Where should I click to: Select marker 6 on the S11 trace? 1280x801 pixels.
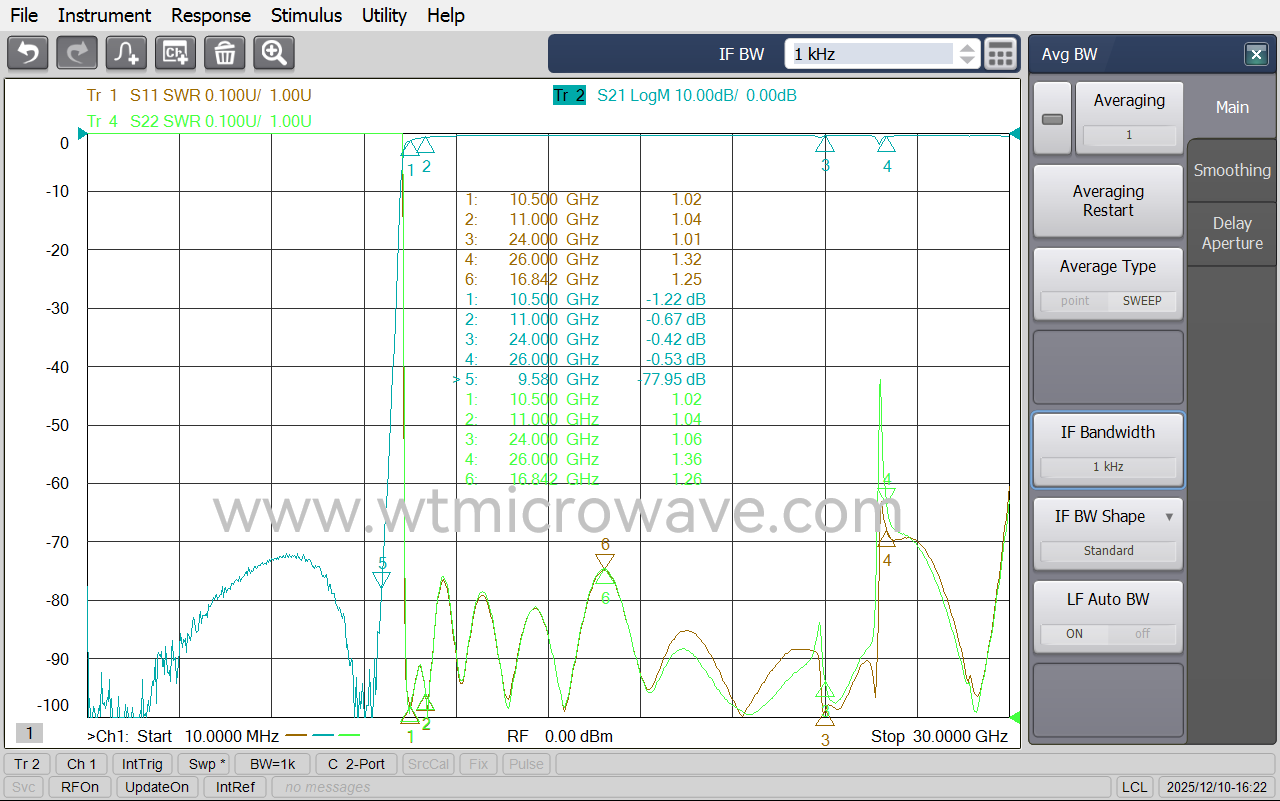pyautogui.click(x=605, y=561)
